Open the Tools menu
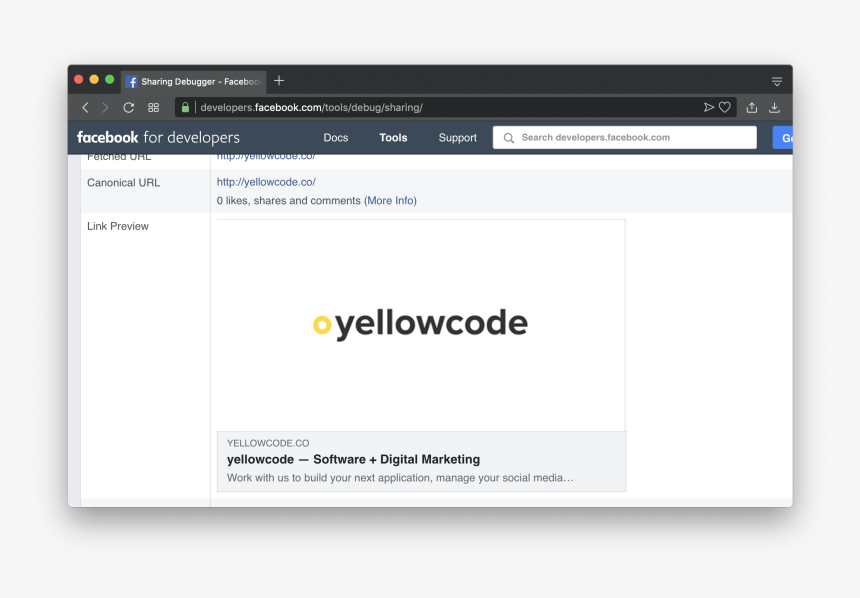860x598 pixels. [393, 138]
